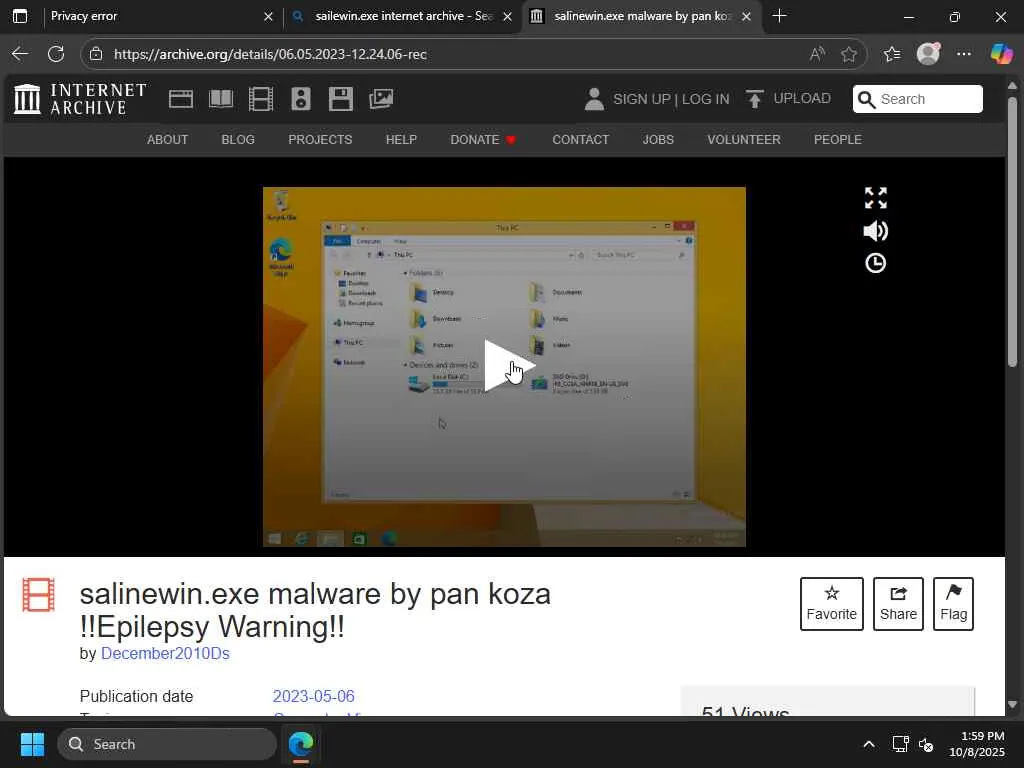Open the Audio speaker icon
1024x768 pixels.
[301, 99]
